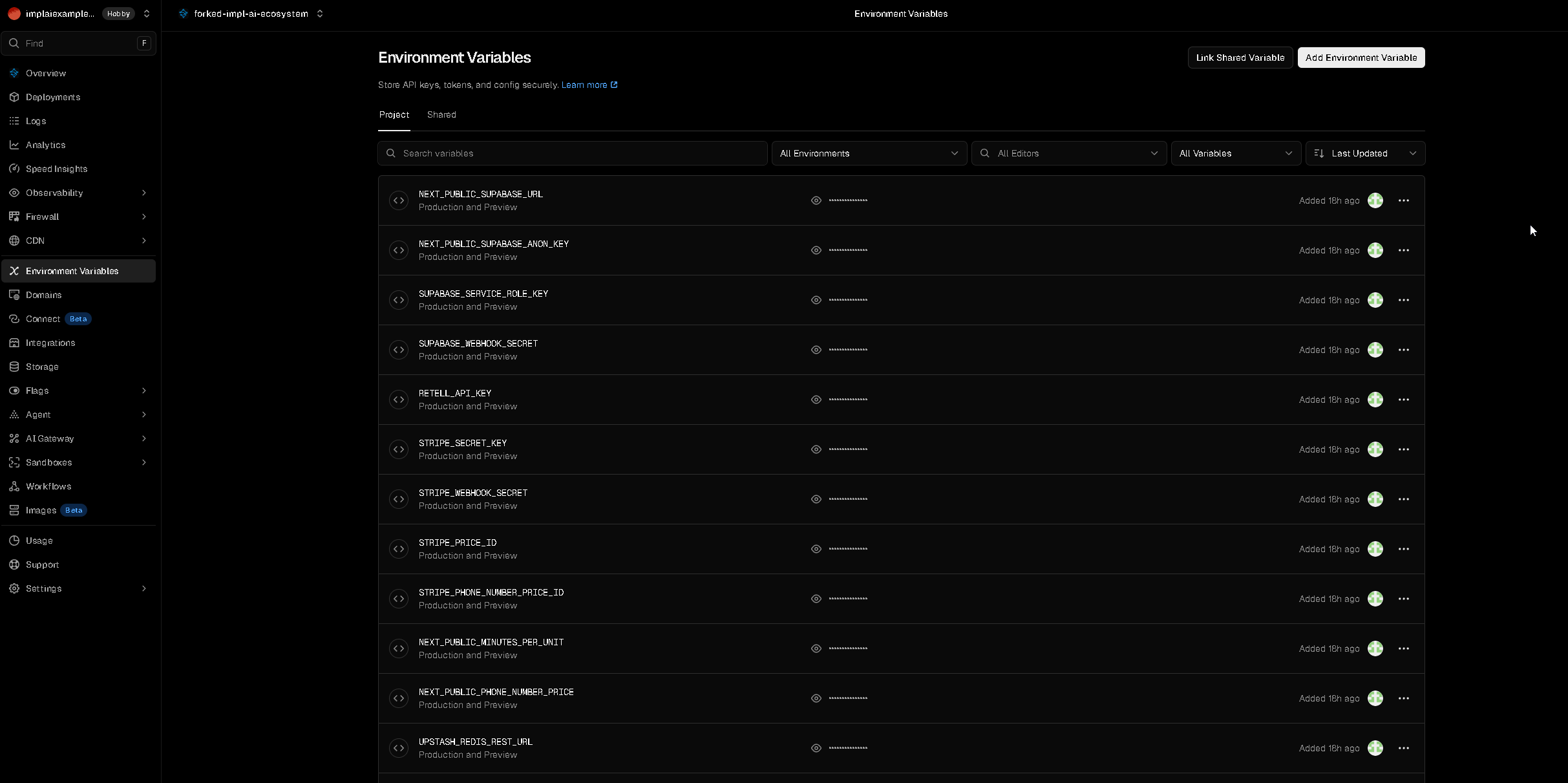The image size is (1568, 783).
Task: Show the STRIPE_WEBHOOK_SECRET hidden value
Action: click(816, 499)
